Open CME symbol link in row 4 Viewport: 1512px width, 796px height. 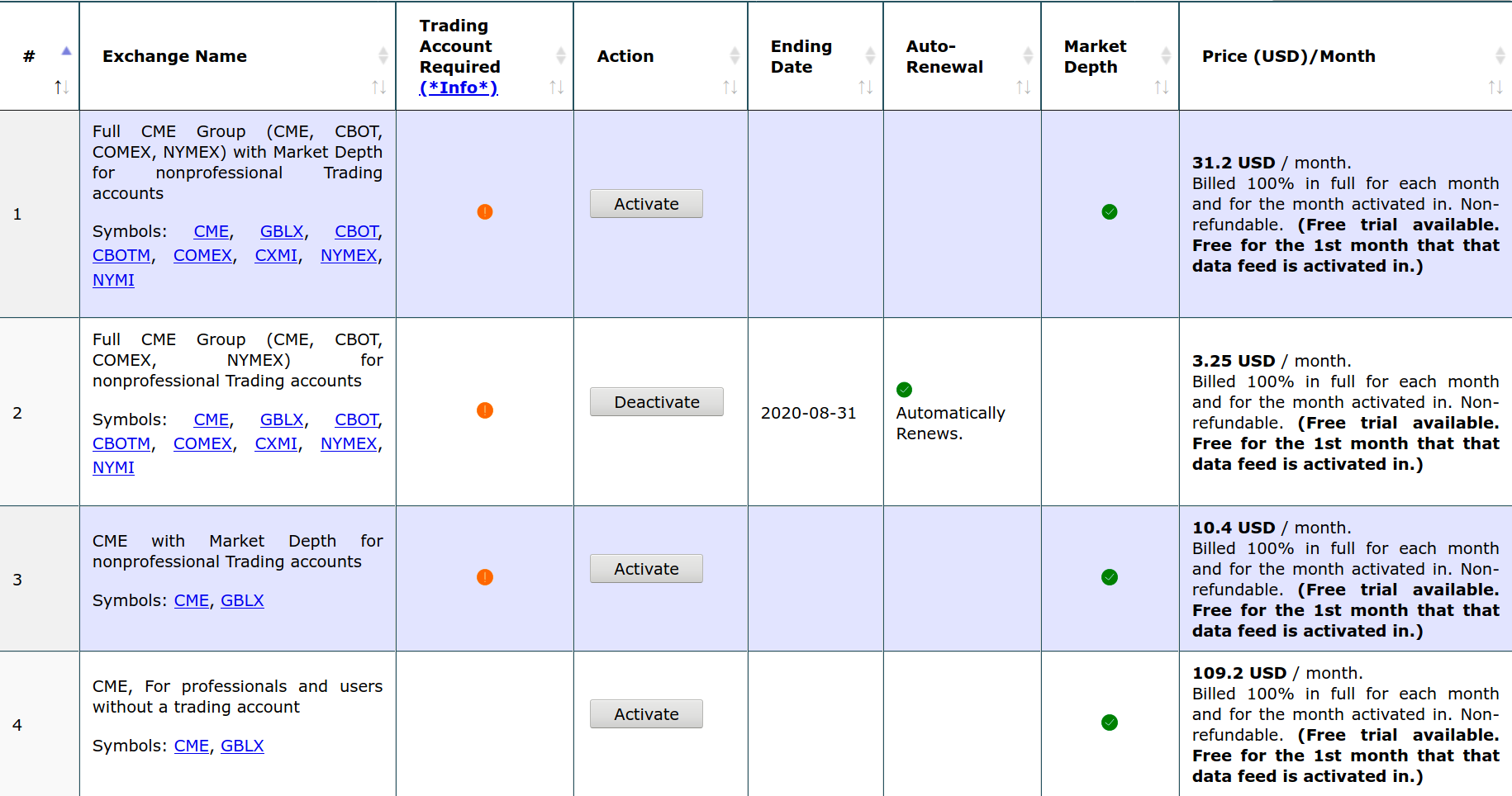(192, 746)
